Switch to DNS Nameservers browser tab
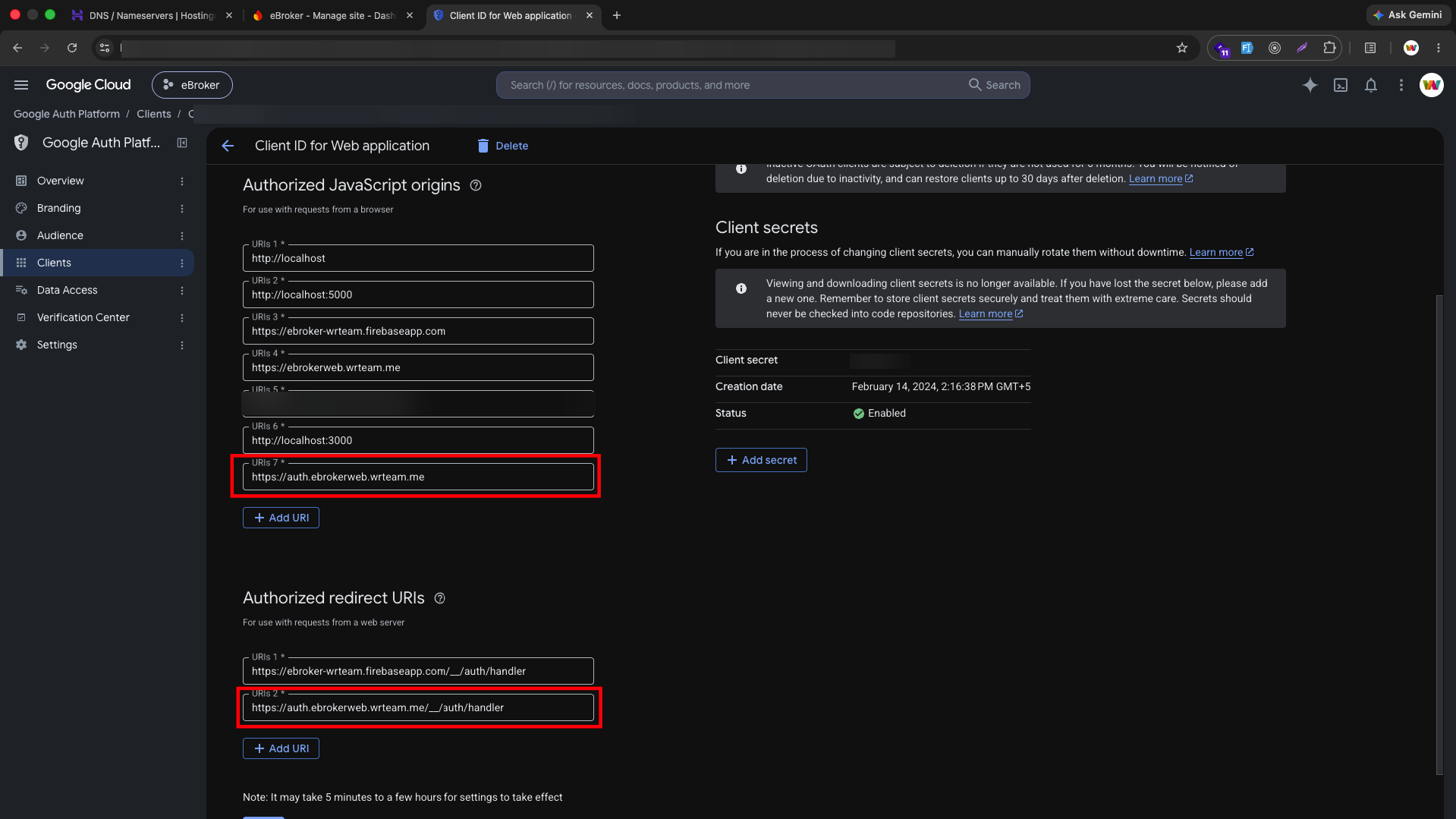This screenshot has height=819, width=1456. pyautogui.click(x=152, y=15)
